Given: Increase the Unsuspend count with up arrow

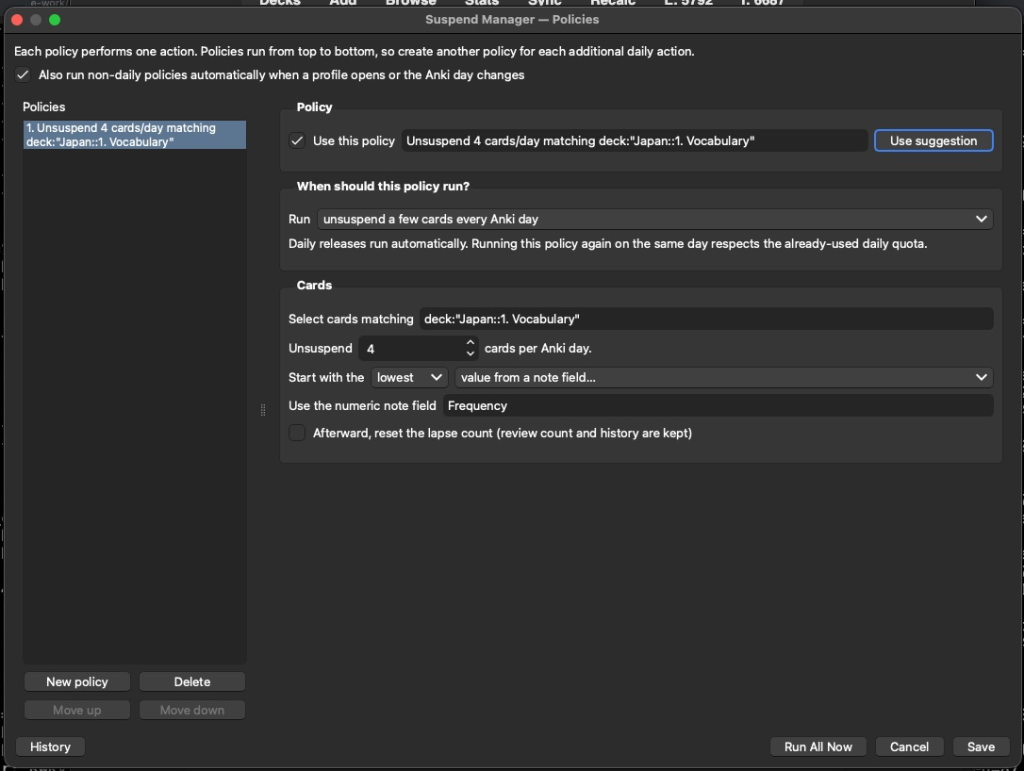Looking at the screenshot, I should 470,343.
